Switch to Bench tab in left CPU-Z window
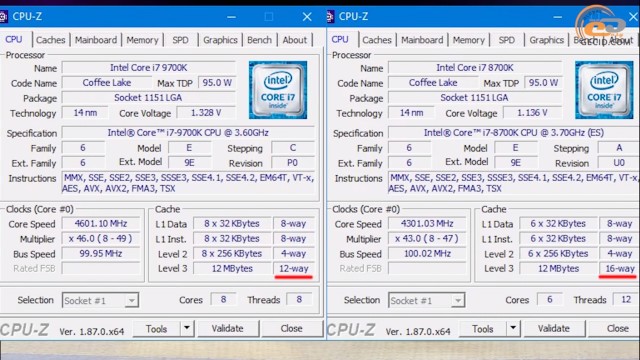 click(260, 40)
